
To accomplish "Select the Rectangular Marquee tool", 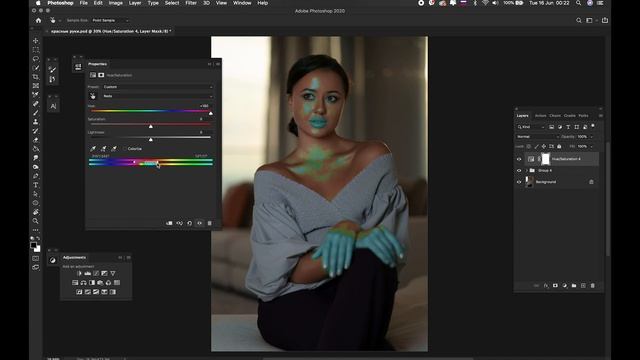I will click(36, 49).
